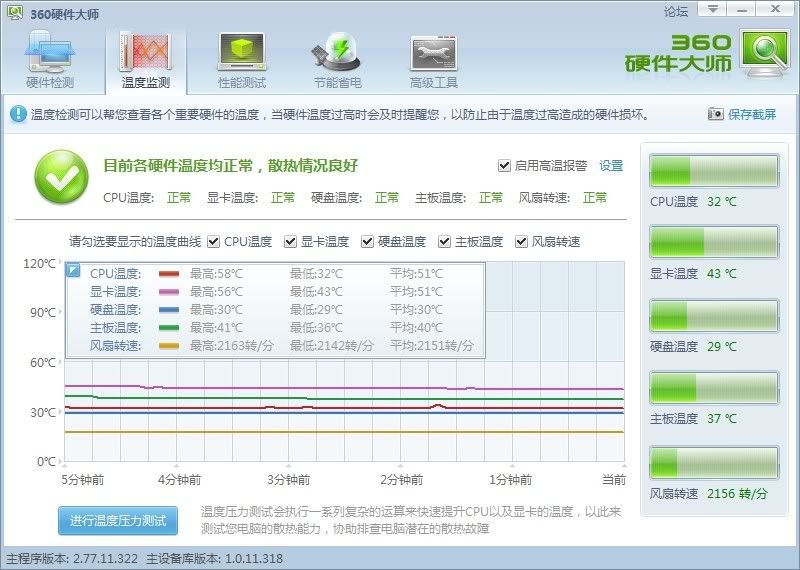Click the green 主板温度 legend color
Screen dimensions: 800x570
[169, 328]
